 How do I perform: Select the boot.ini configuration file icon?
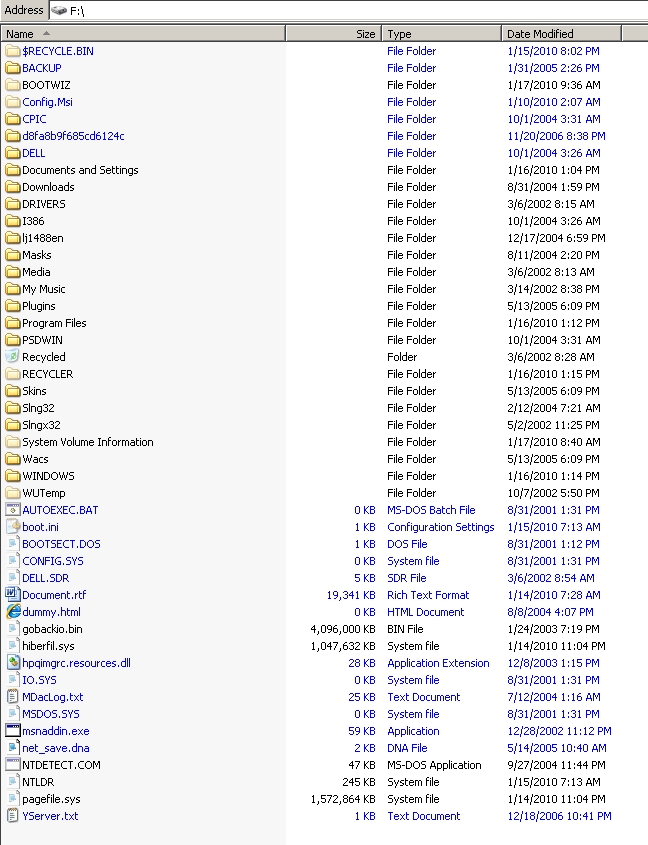coord(13,527)
